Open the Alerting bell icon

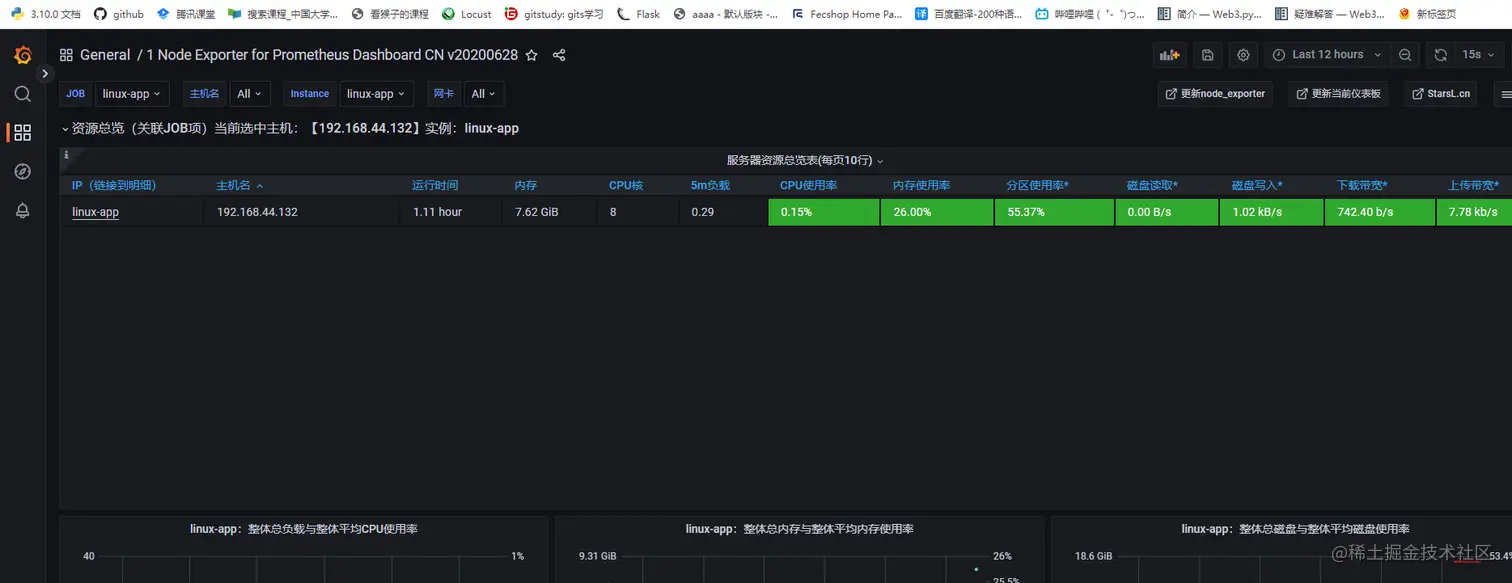[x=22, y=211]
